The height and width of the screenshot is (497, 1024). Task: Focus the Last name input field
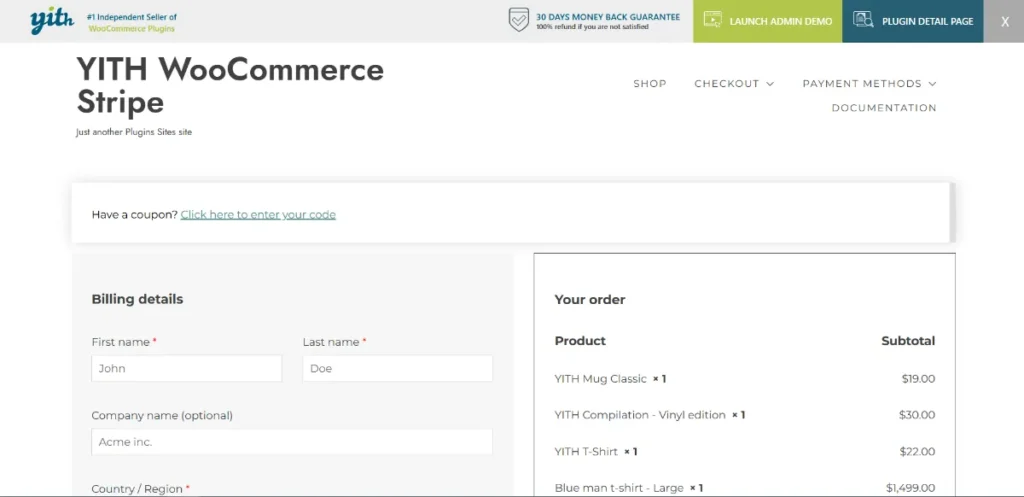click(397, 368)
